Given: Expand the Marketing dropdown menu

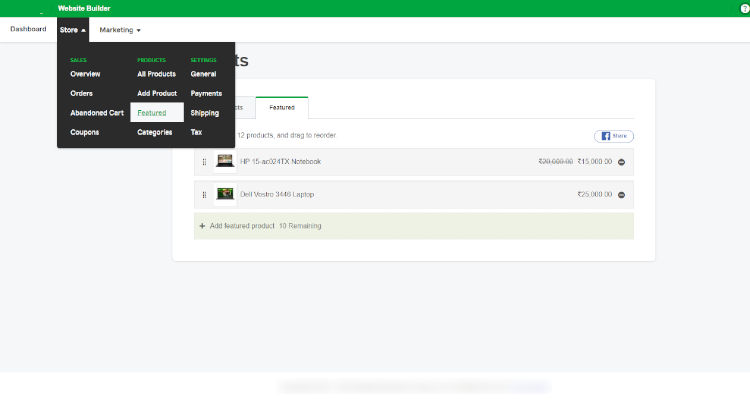Looking at the screenshot, I should pos(120,30).
